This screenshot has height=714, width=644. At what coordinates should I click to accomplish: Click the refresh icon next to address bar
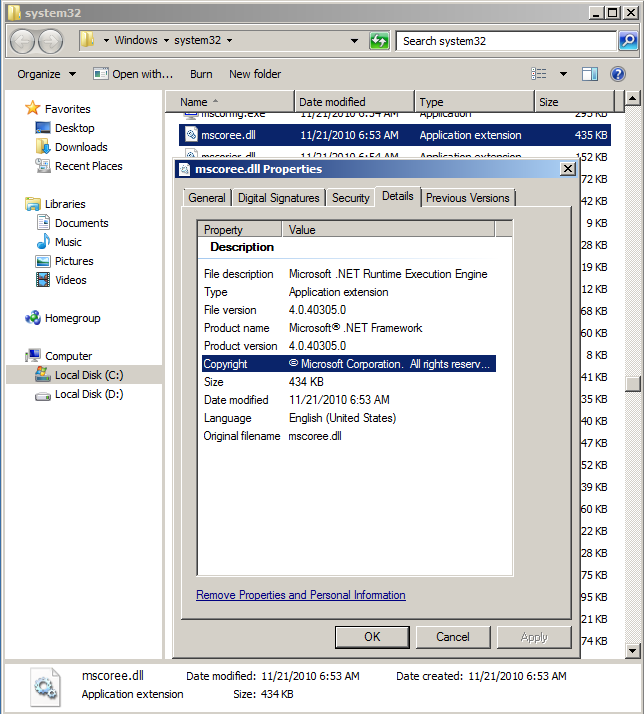click(379, 41)
